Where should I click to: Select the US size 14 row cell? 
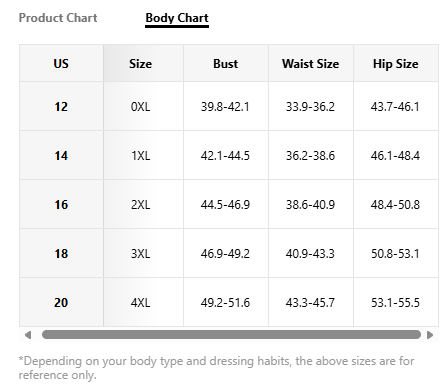61,155
